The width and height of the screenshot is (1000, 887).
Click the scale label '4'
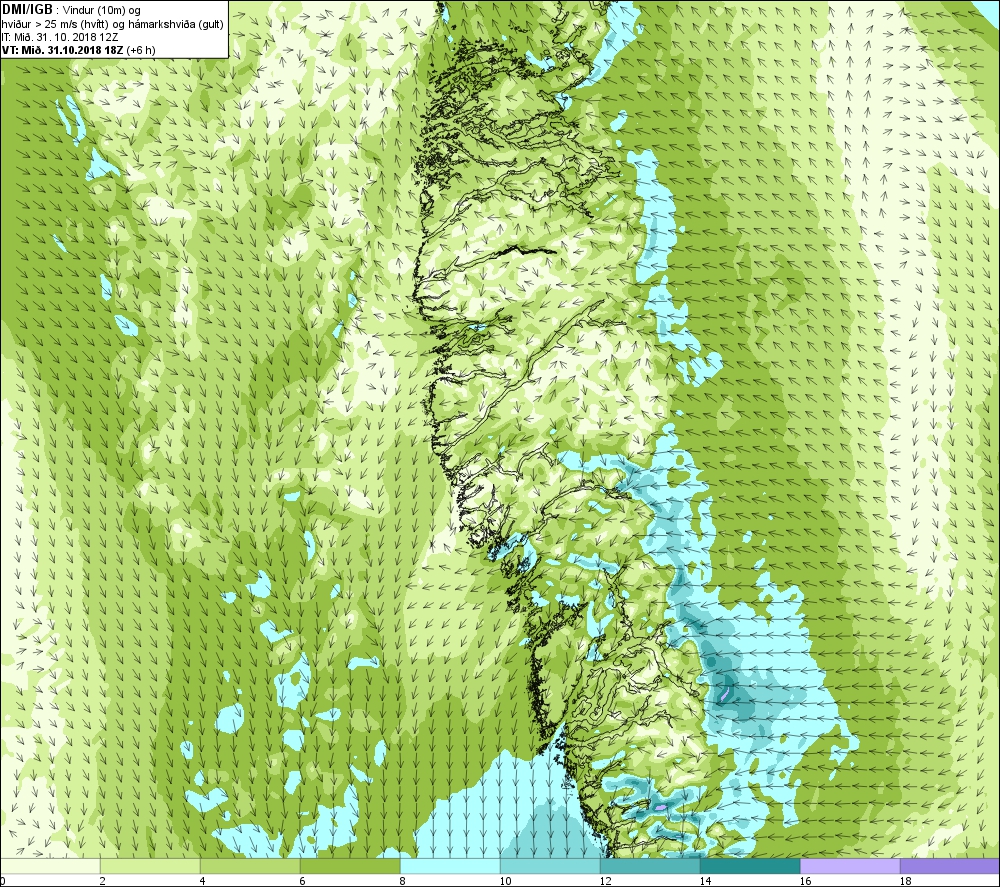202,881
